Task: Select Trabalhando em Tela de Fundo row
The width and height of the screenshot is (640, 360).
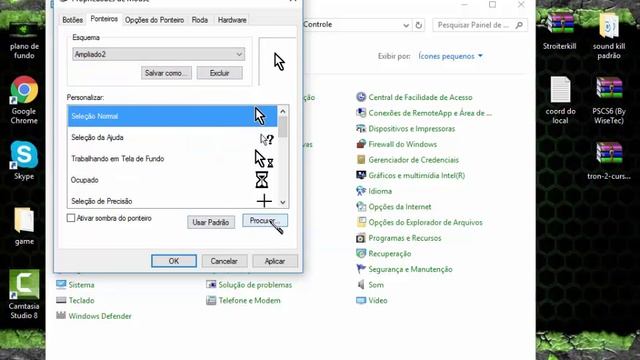Action: pyautogui.click(x=172, y=159)
